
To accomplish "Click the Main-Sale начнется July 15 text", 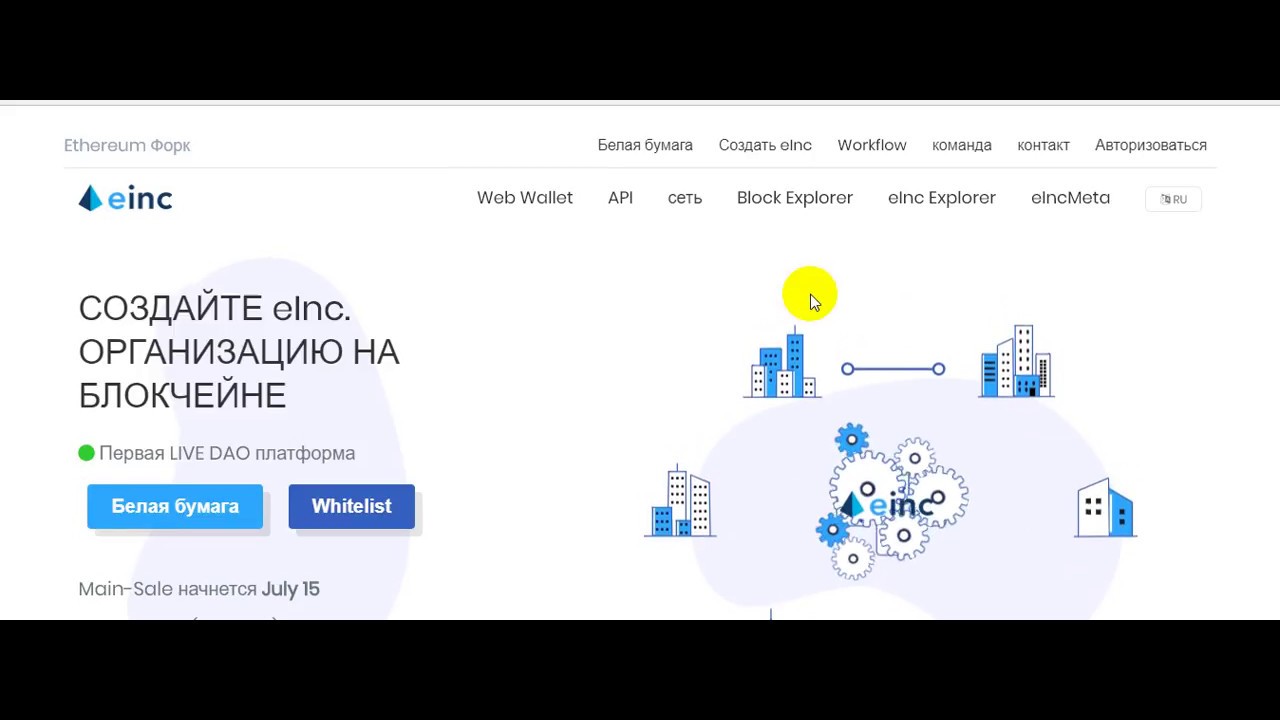I will tap(199, 589).
